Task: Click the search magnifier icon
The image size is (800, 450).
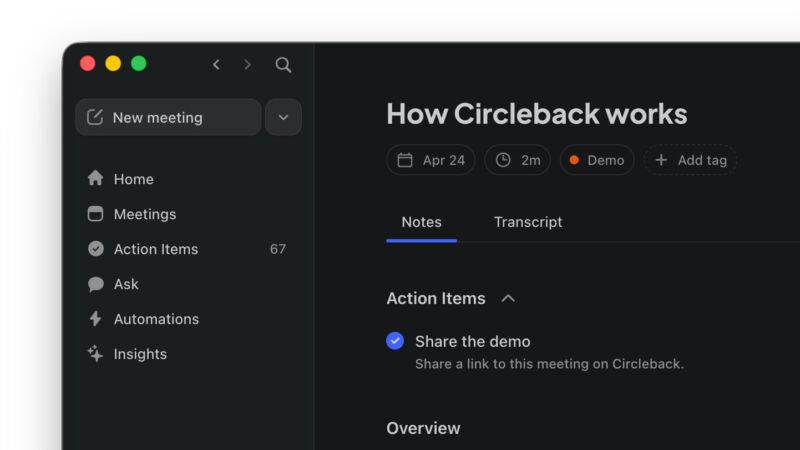Action: click(283, 64)
